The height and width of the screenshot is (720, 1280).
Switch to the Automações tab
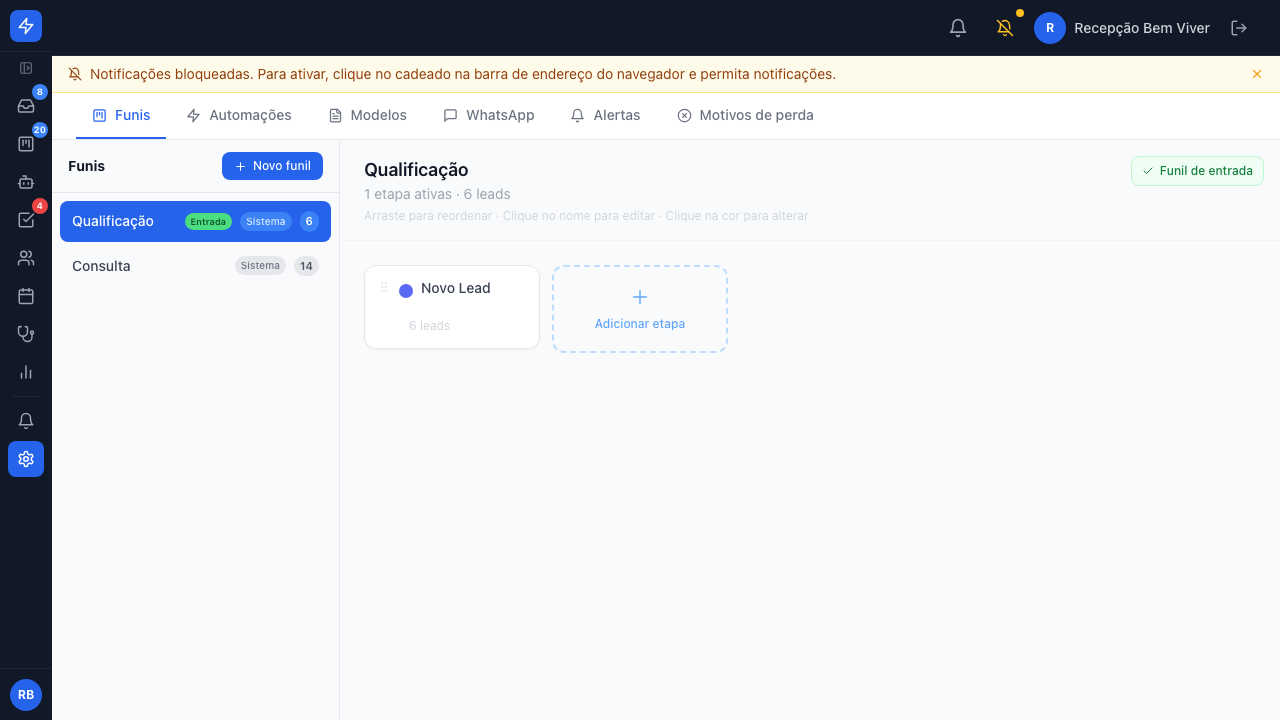[239, 115]
